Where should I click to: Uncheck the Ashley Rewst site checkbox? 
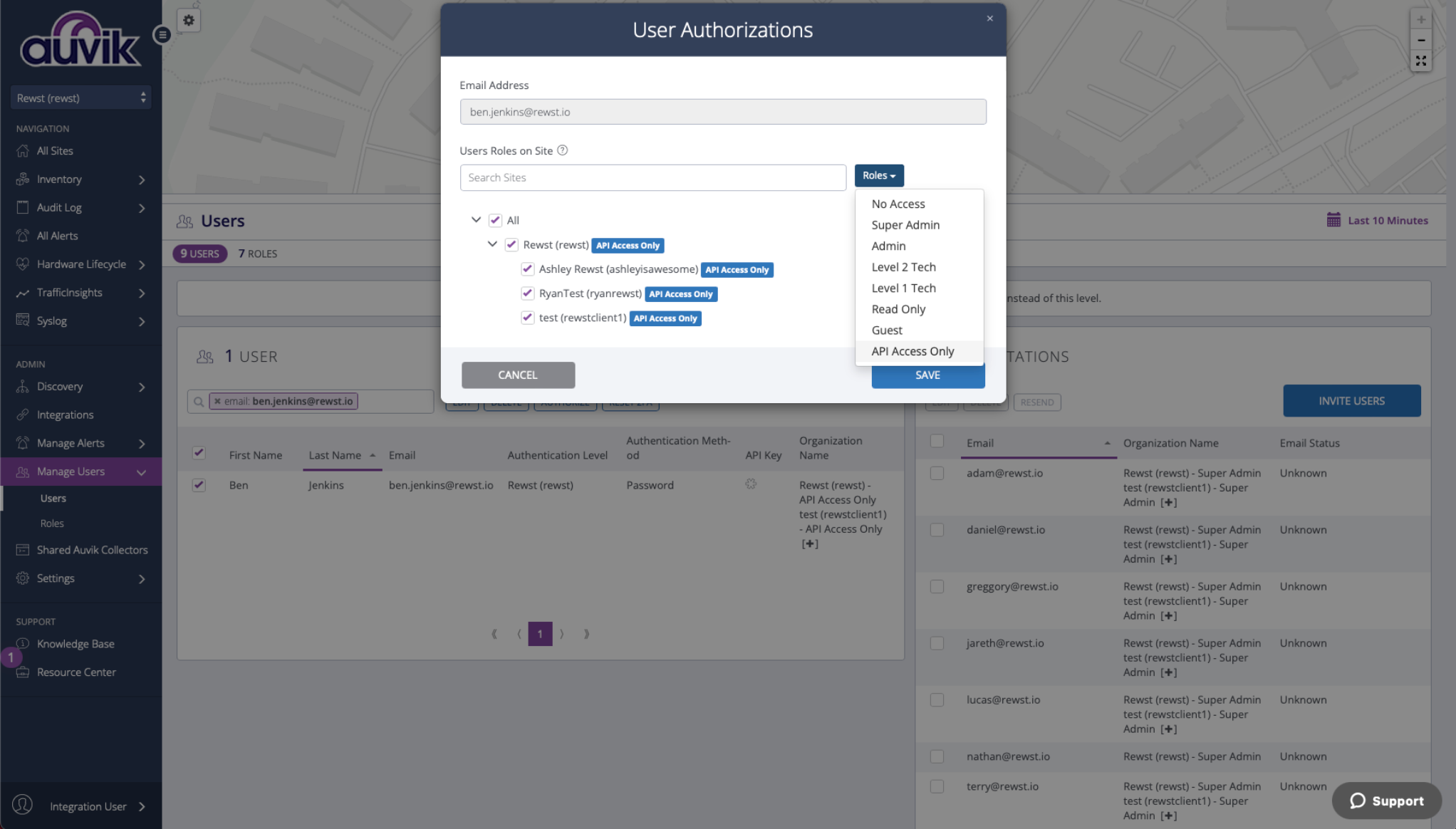click(x=527, y=269)
